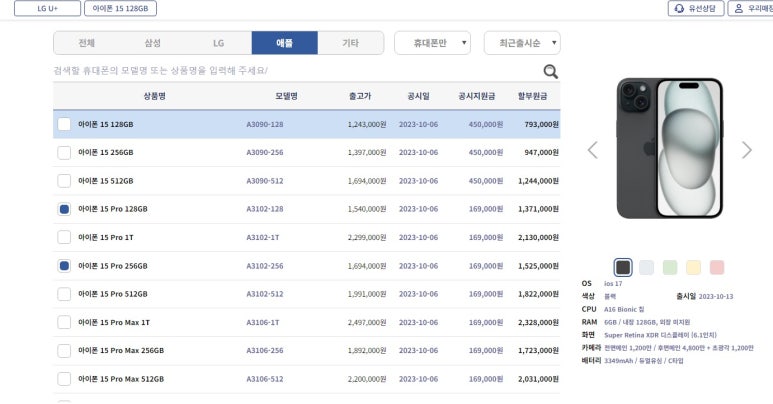The height and width of the screenshot is (404, 773).
Task: Click model name A3102-1T
Action: 263,237
